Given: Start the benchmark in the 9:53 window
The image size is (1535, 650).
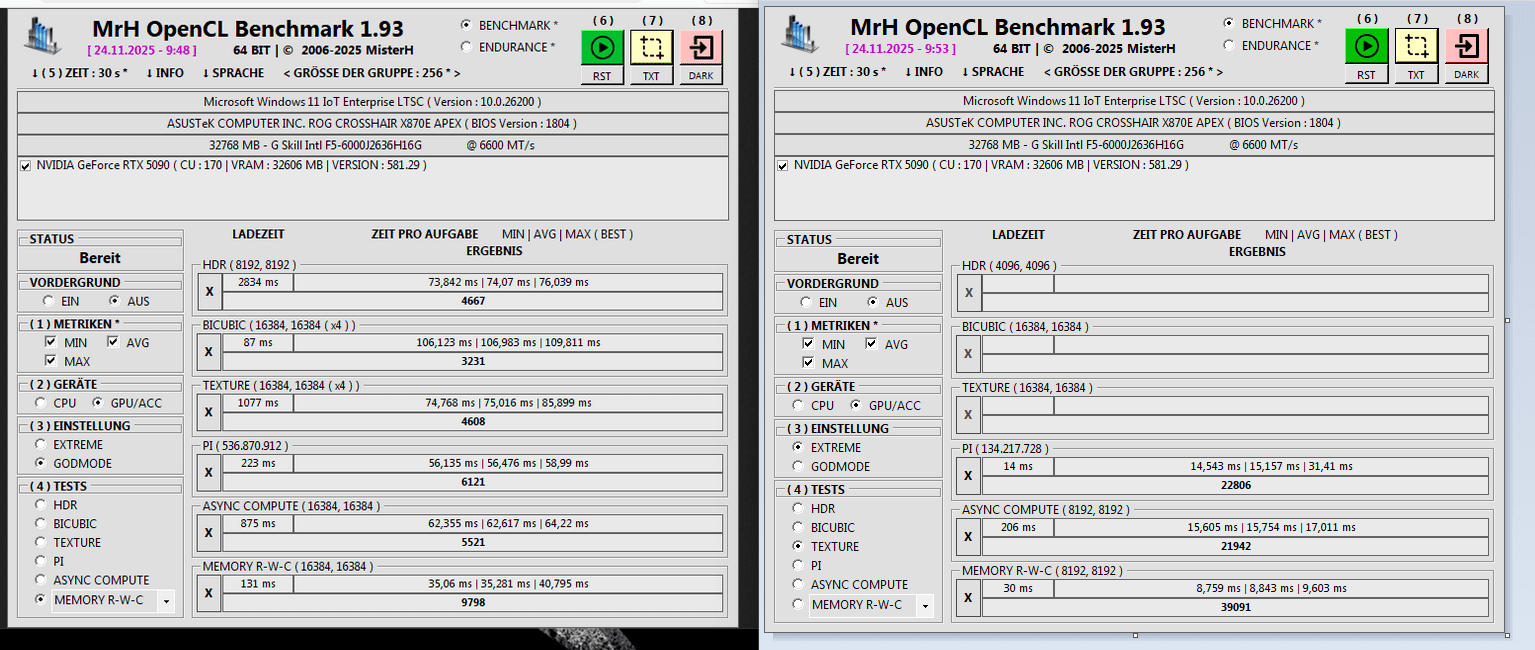Looking at the screenshot, I should click(x=1366, y=46).
